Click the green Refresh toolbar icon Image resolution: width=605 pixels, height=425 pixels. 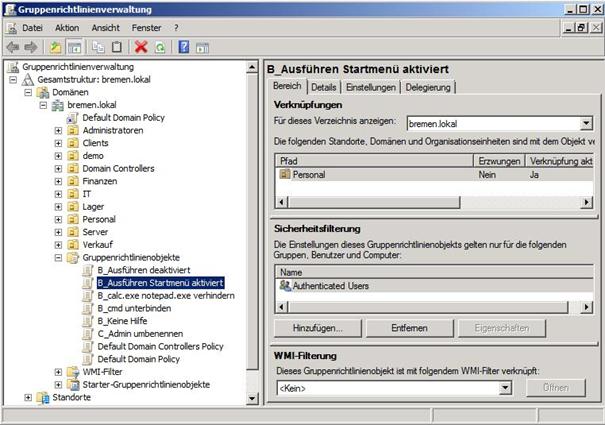(x=159, y=47)
